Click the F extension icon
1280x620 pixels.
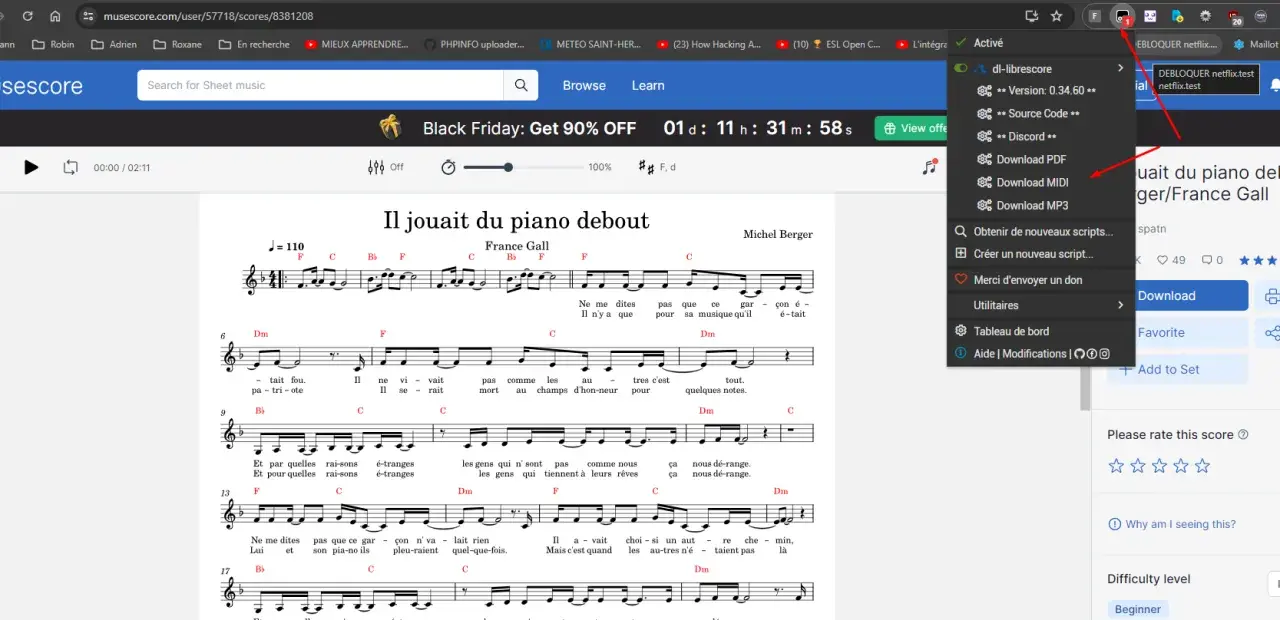[x=1095, y=16]
